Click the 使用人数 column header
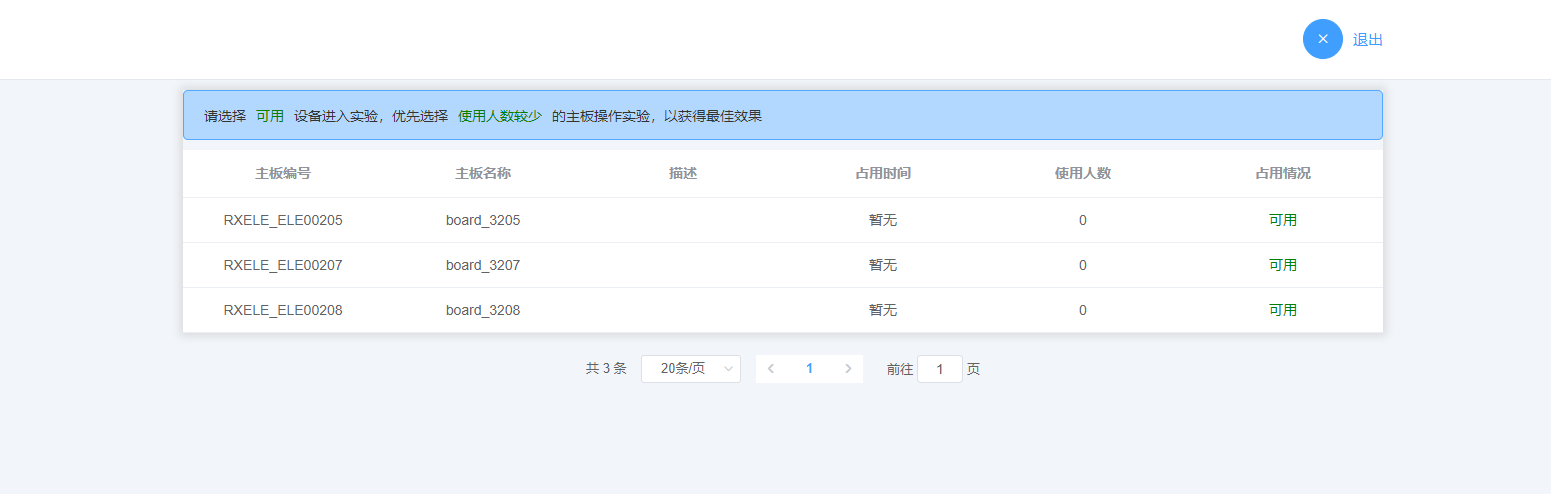 point(1083,173)
